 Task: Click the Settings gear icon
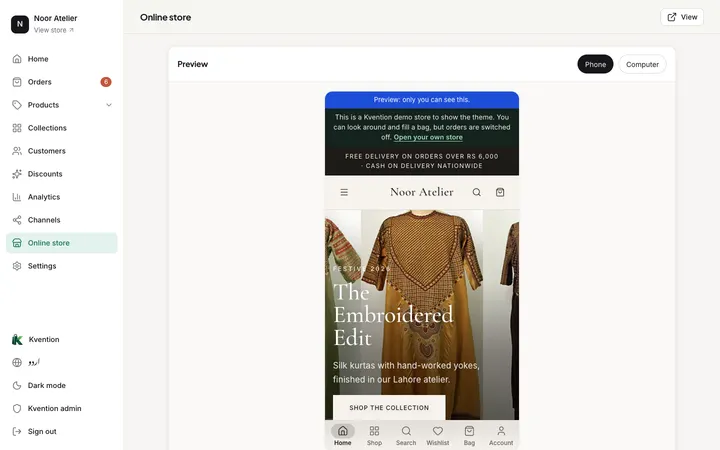[x=17, y=266]
